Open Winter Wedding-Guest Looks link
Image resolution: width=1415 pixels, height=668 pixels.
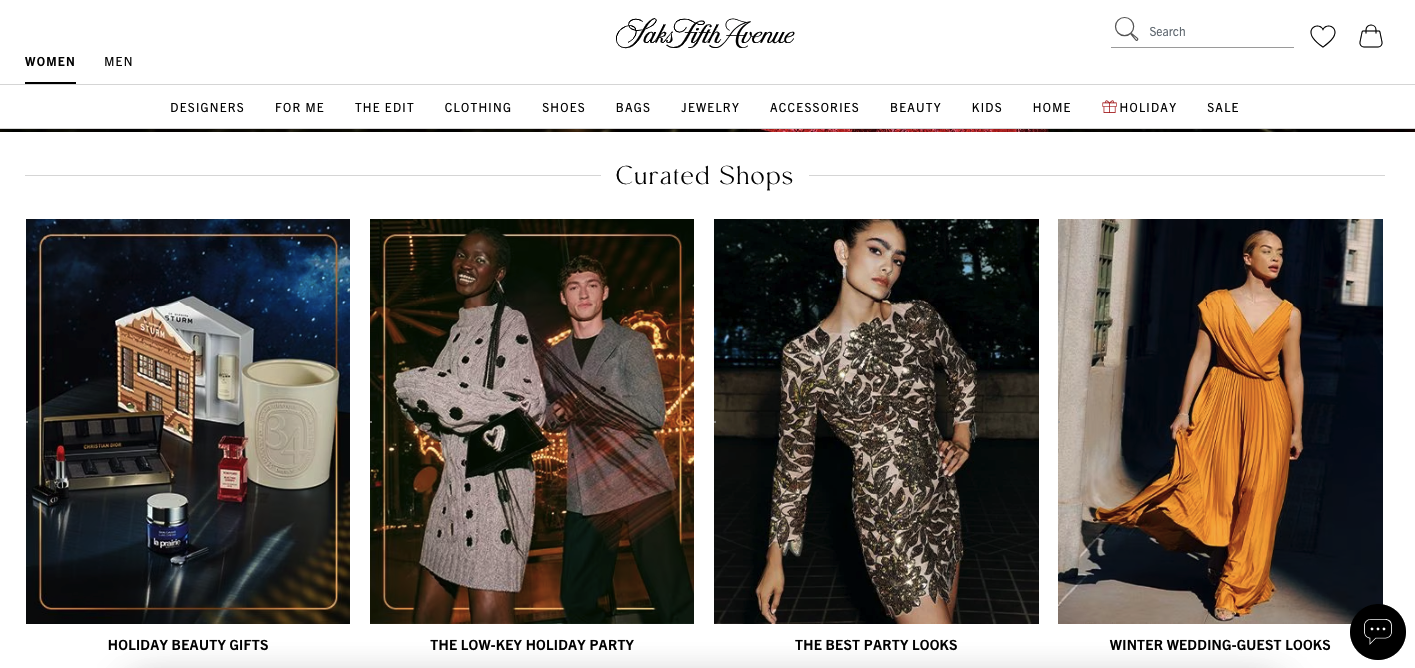pyautogui.click(x=1220, y=645)
